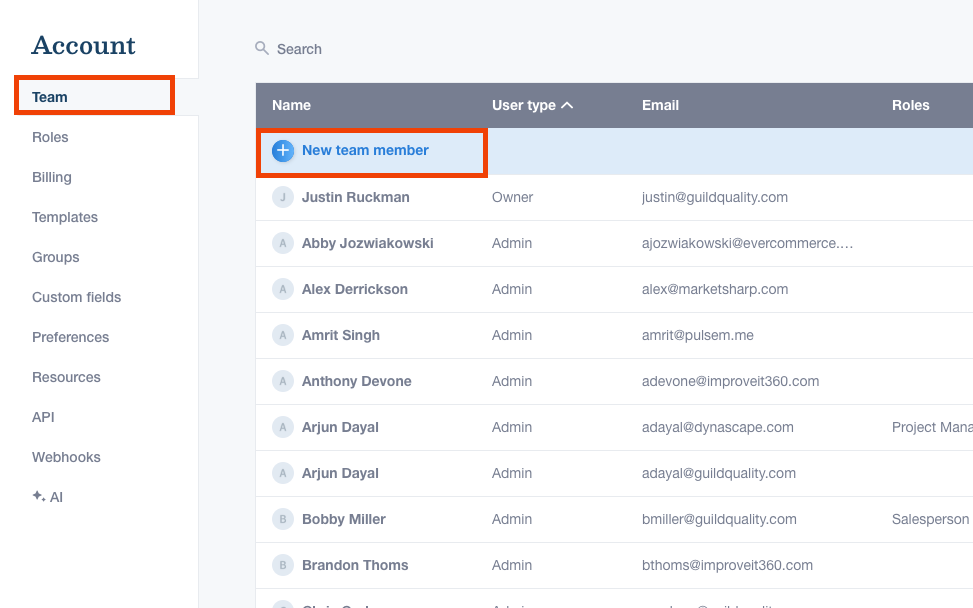The height and width of the screenshot is (608, 973).
Task: Open Templates from the Account menu
Action: pos(65,217)
